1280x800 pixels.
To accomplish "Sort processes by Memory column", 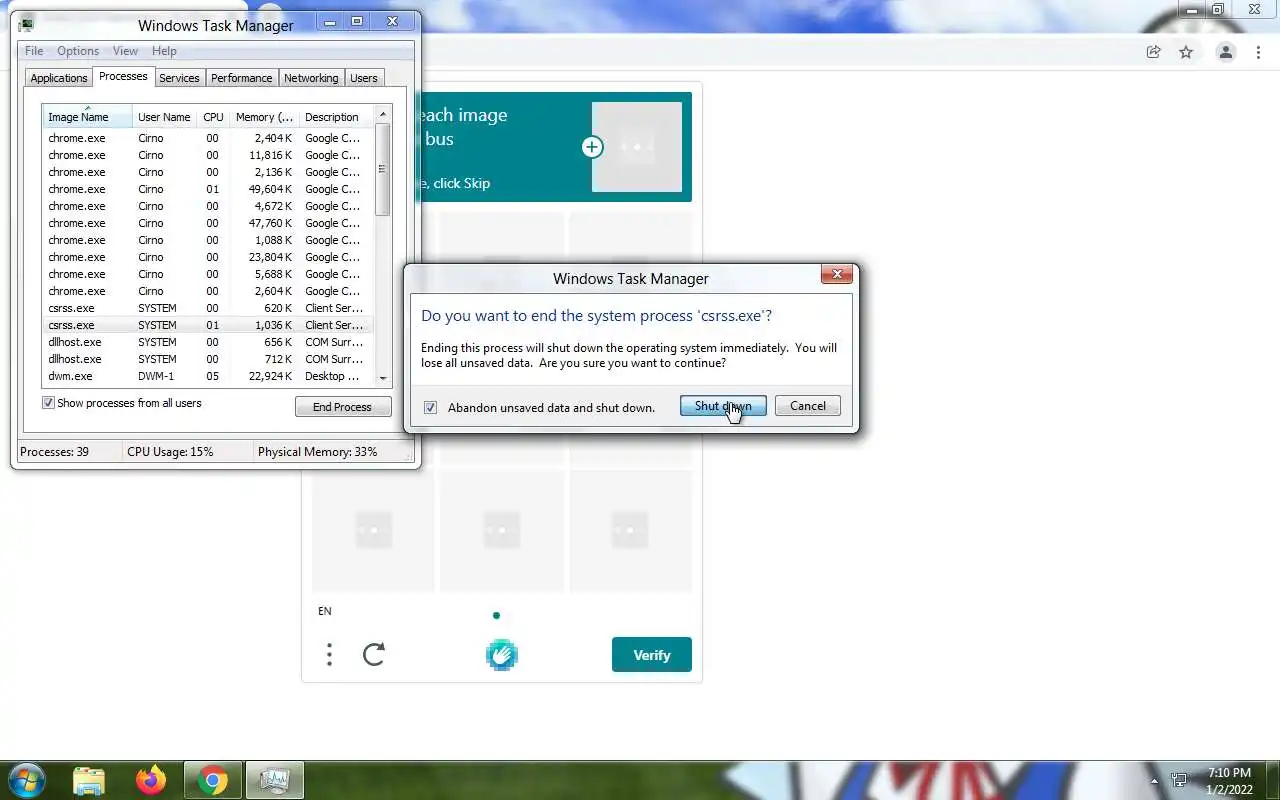I will [264, 117].
